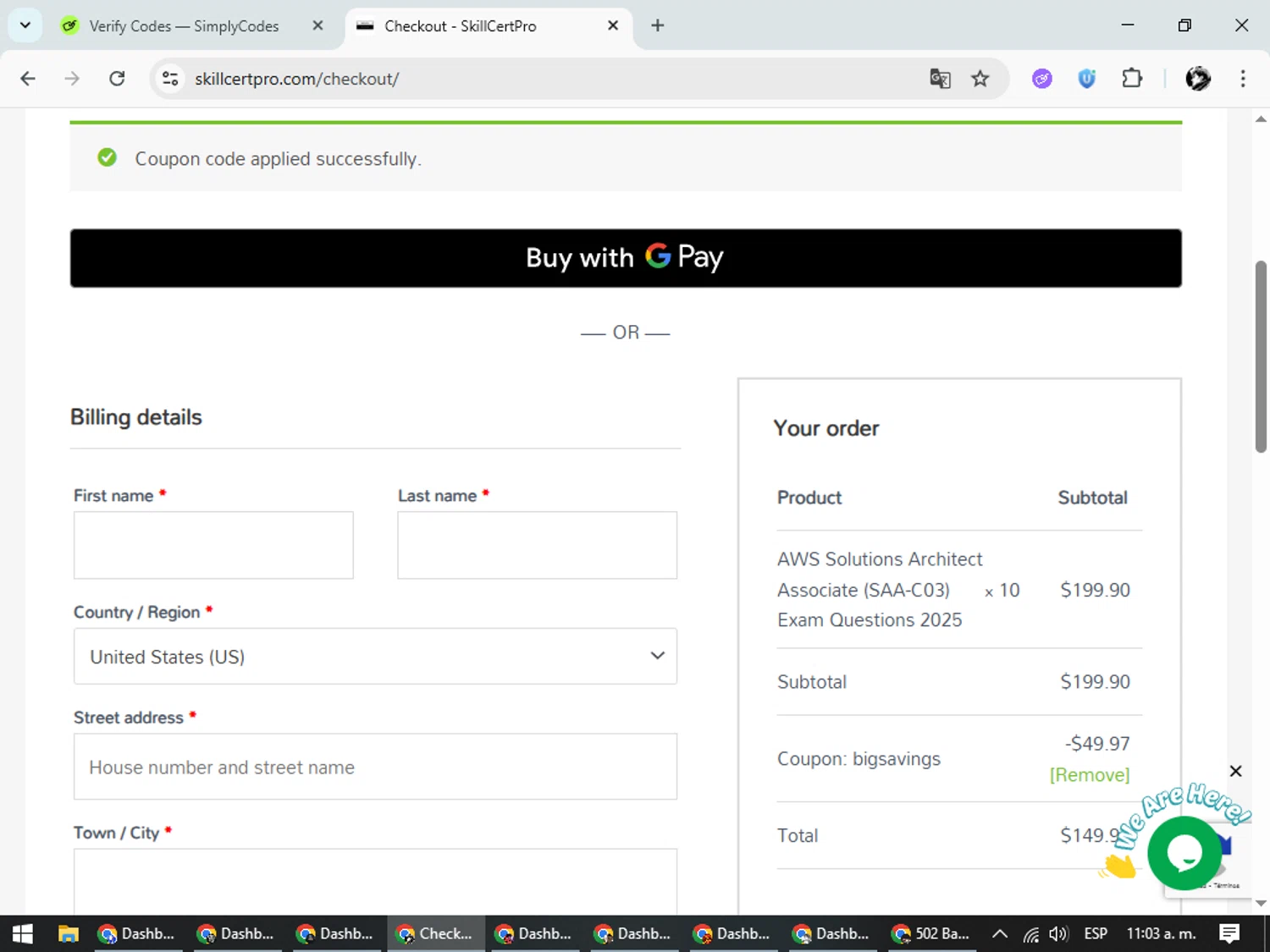Screen dimensions: 1270x952
Task: Go back to the previous page
Action: pyautogui.click(x=28, y=79)
